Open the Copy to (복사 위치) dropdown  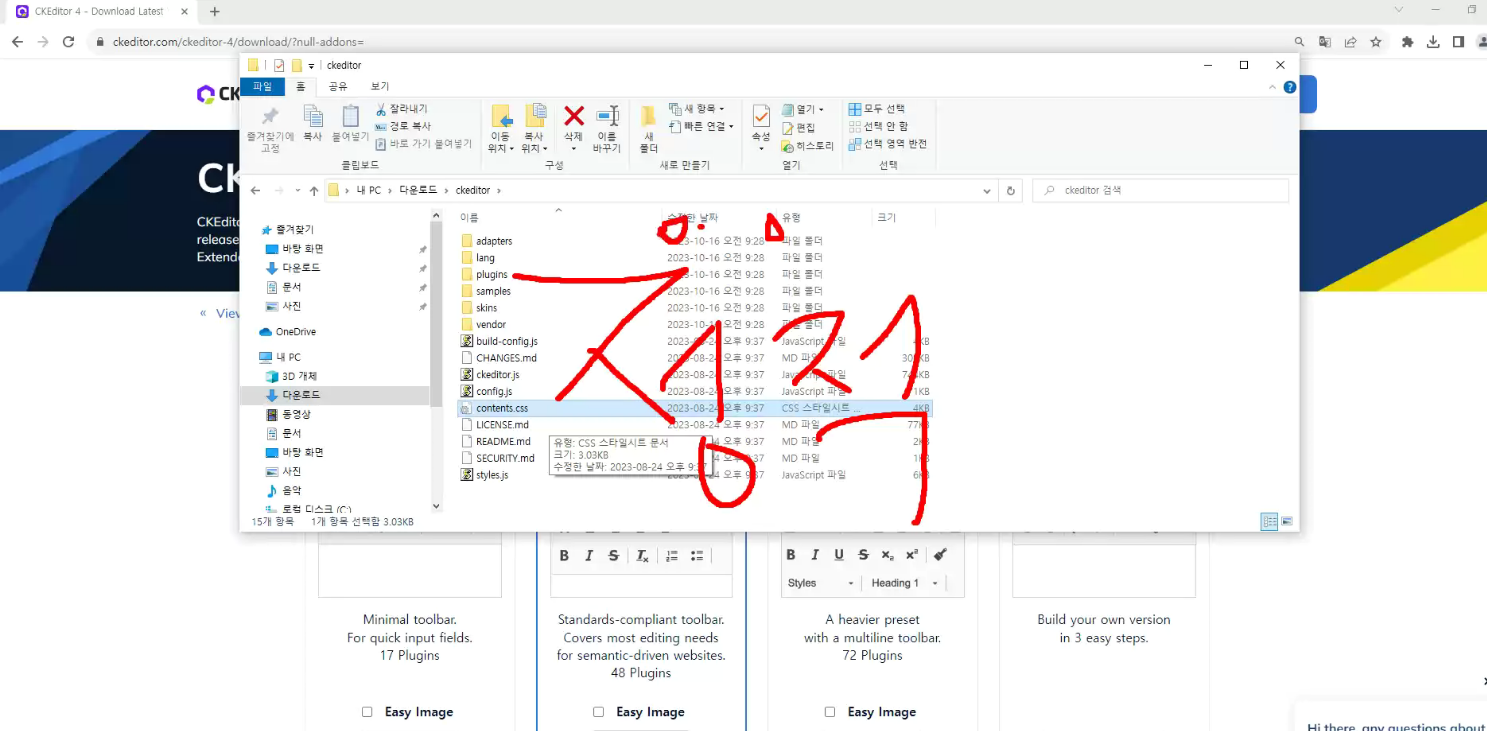(x=534, y=143)
